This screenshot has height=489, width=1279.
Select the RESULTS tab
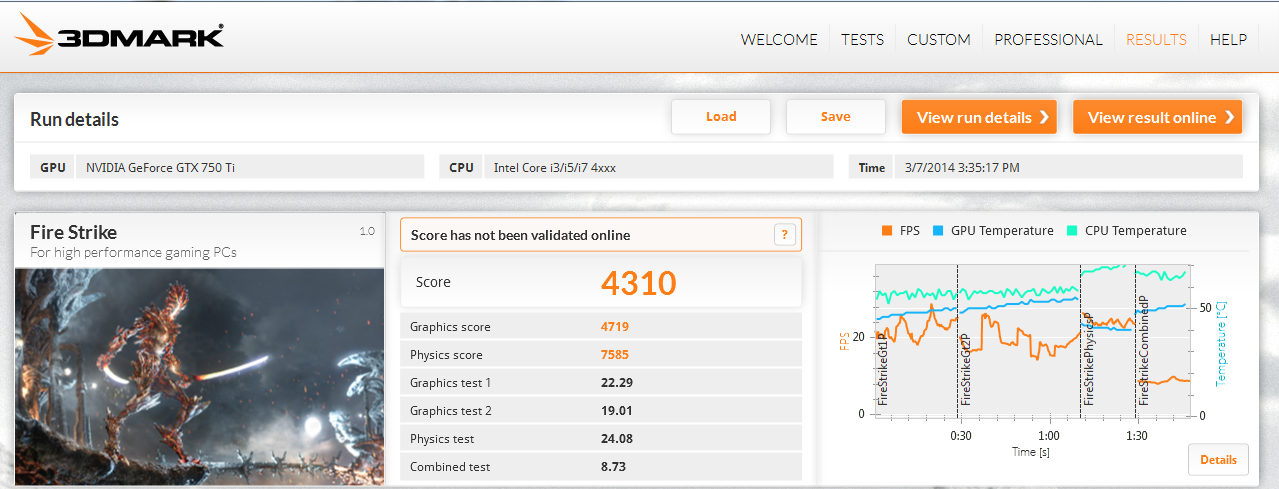[x=1156, y=40]
